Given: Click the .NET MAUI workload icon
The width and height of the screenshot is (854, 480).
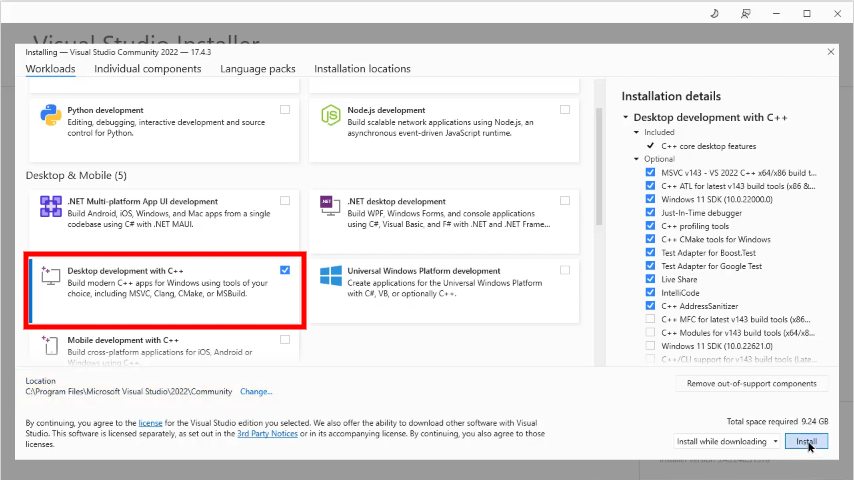Looking at the screenshot, I should point(51,206).
